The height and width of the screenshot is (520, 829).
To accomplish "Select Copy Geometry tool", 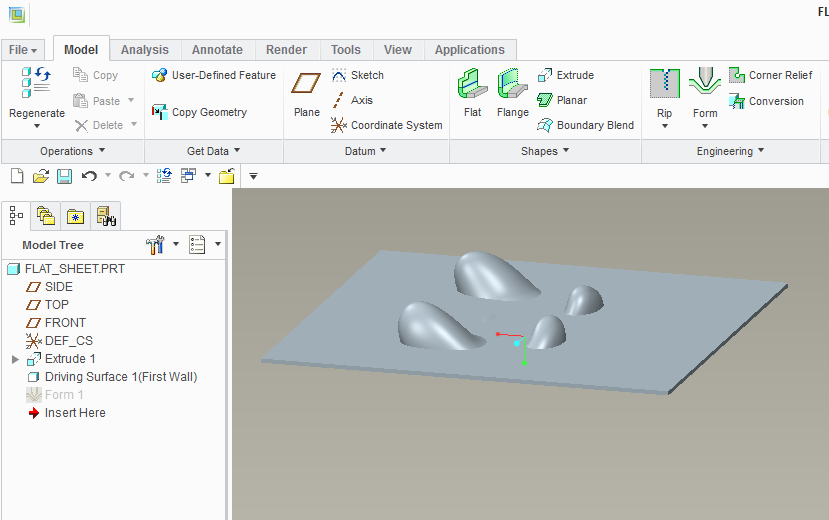I will 199,112.
